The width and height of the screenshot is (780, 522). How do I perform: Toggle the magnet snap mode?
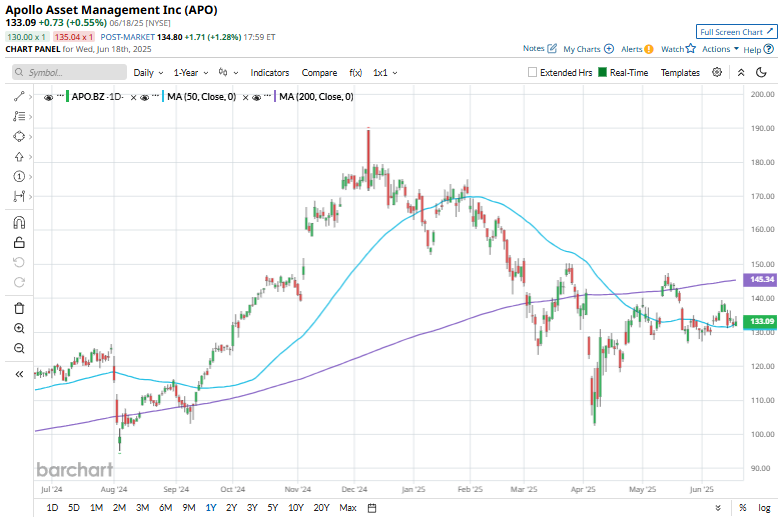tap(19, 222)
